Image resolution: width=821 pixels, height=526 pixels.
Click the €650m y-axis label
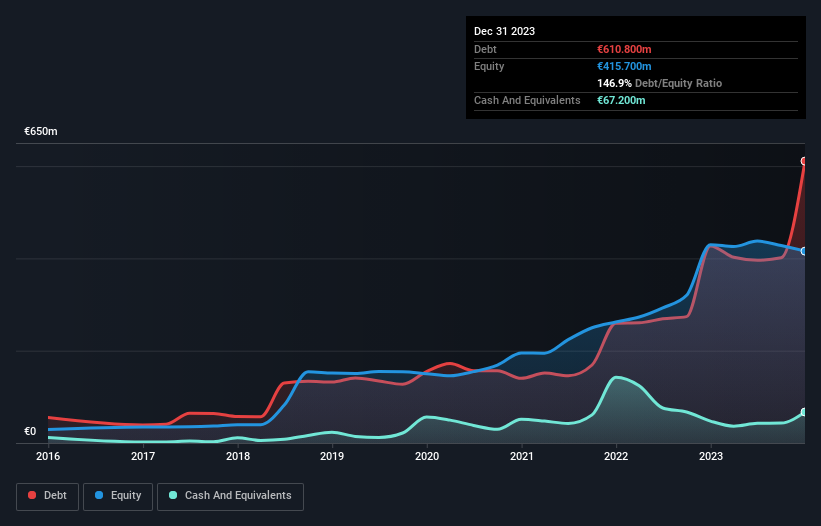click(x=41, y=131)
